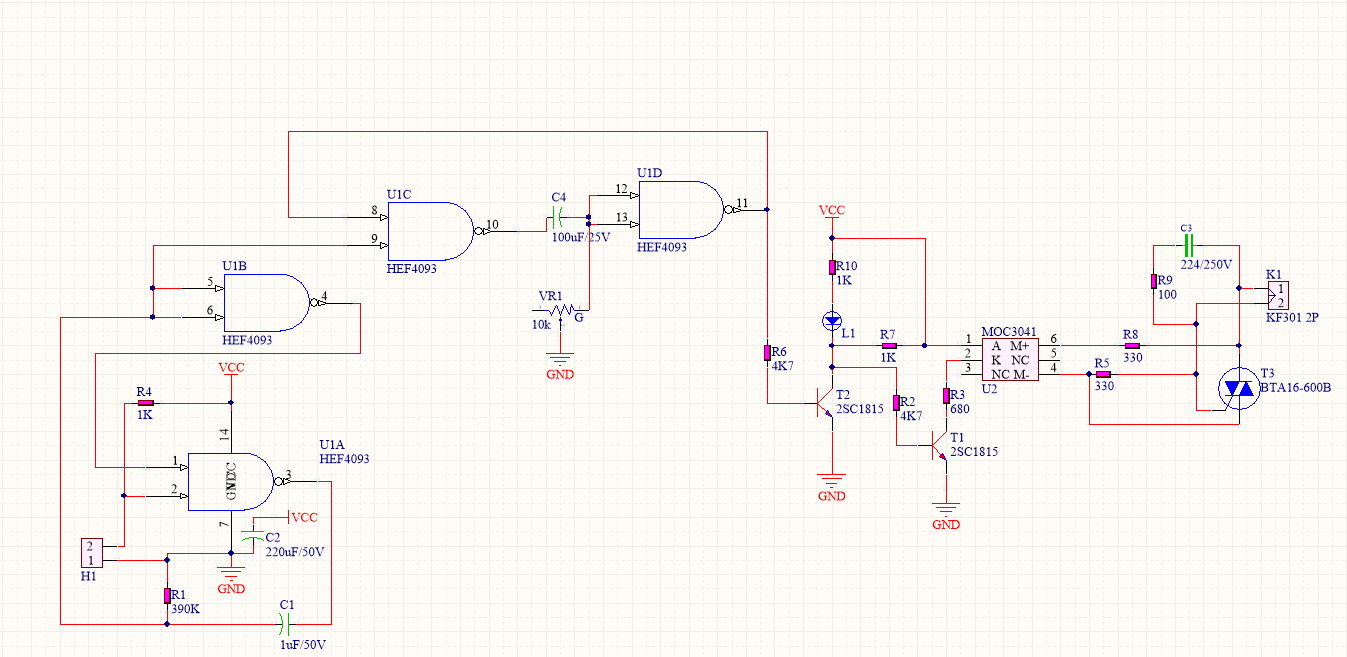Pick the U1A NAND gate body
The image size is (1347, 657).
point(230,482)
